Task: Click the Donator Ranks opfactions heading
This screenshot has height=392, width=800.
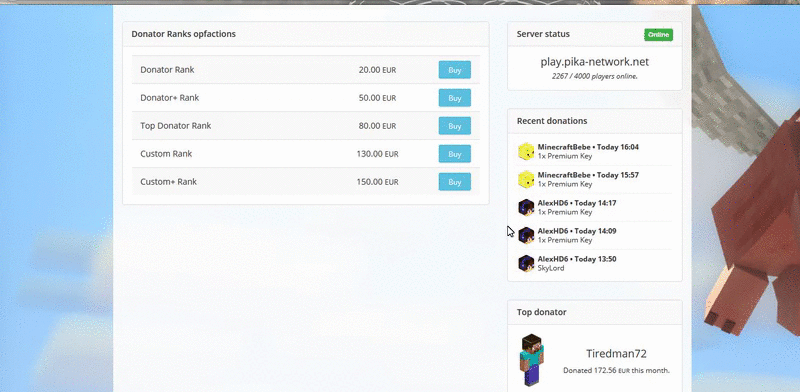Action: (184, 34)
